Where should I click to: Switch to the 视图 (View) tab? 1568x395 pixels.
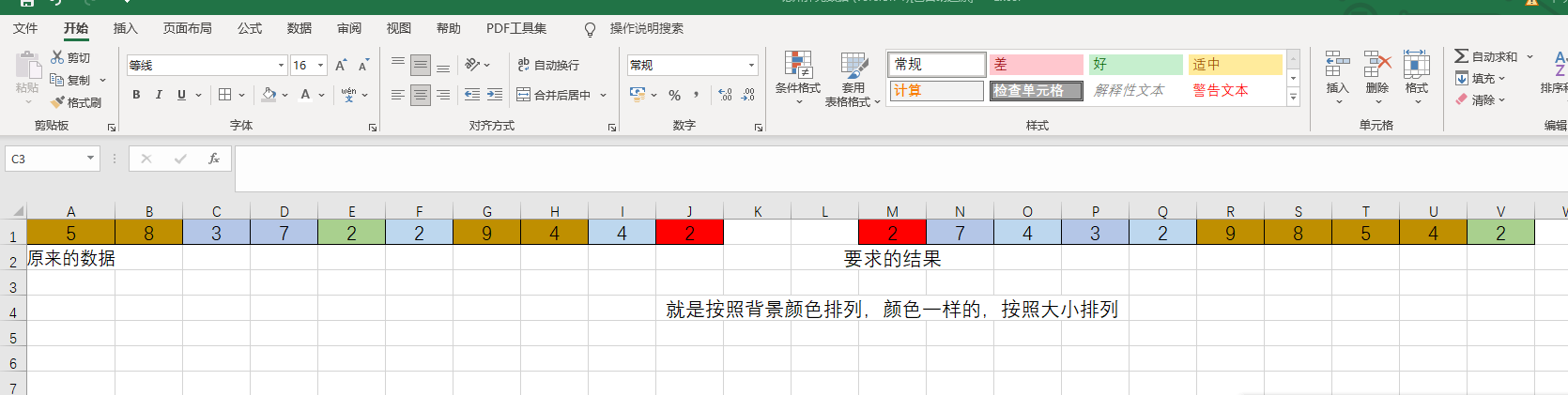pos(399,28)
